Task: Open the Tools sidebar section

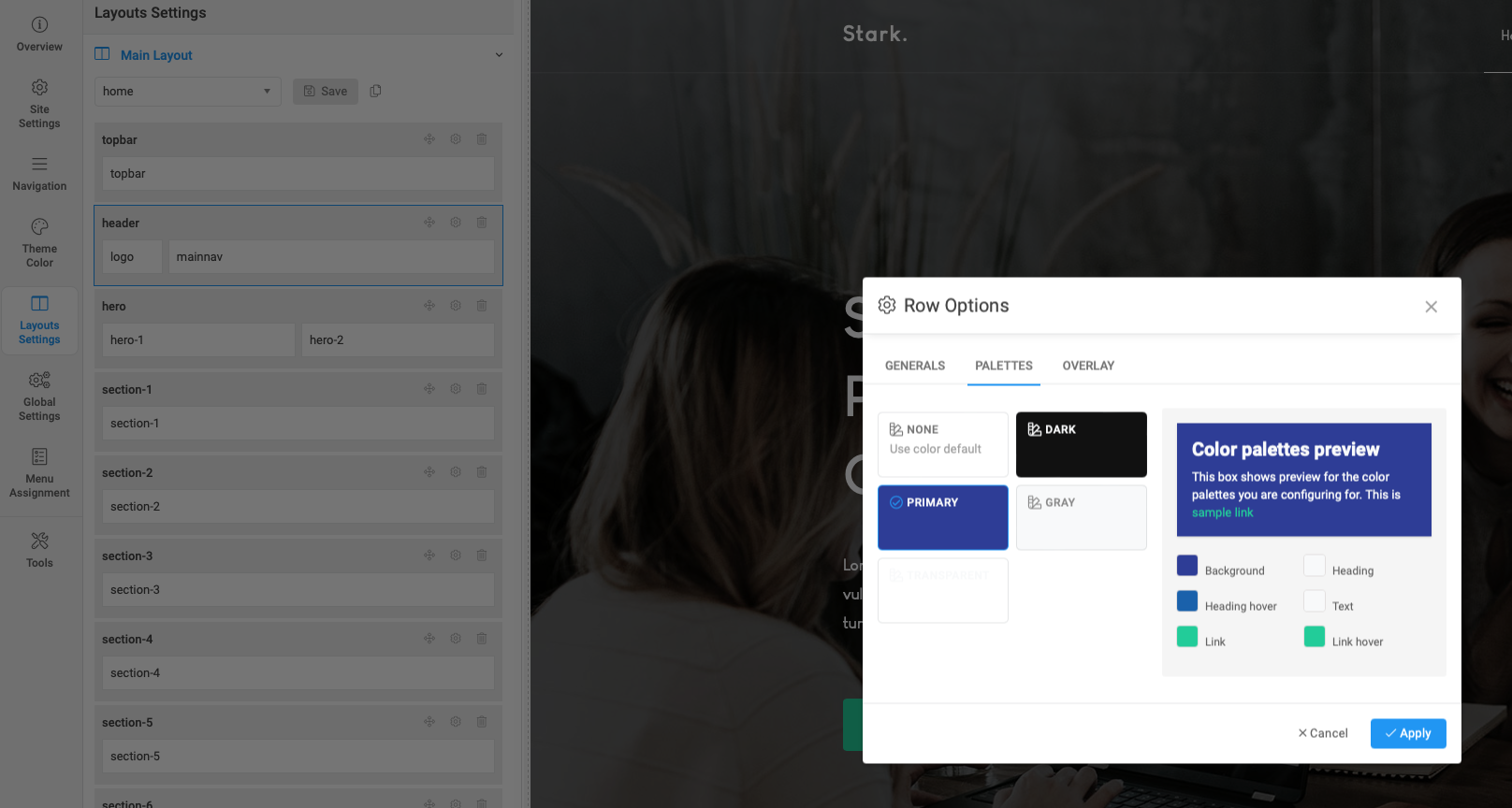Action: coord(39,550)
